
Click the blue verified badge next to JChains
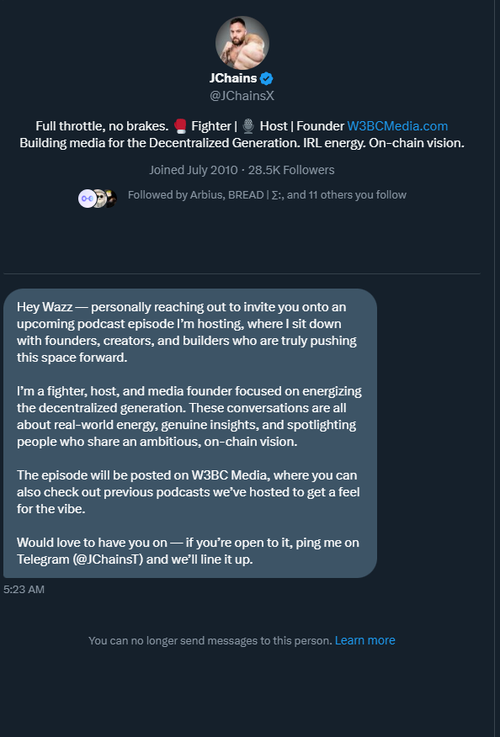tap(267, 78)
